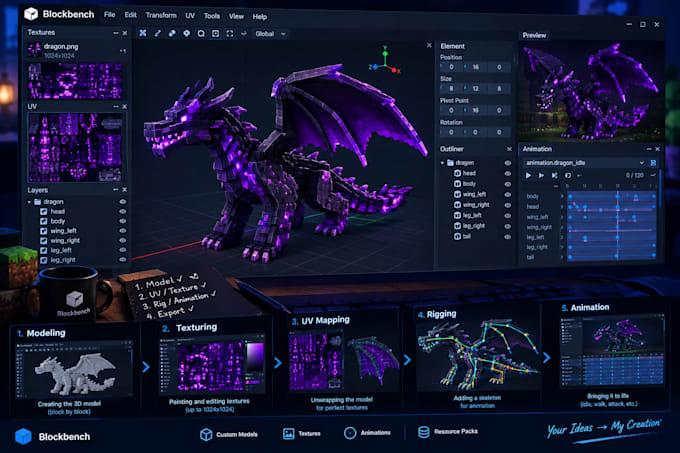Minimize the UV panel
This screenshot has height=453, width=680.
point(115,106)
